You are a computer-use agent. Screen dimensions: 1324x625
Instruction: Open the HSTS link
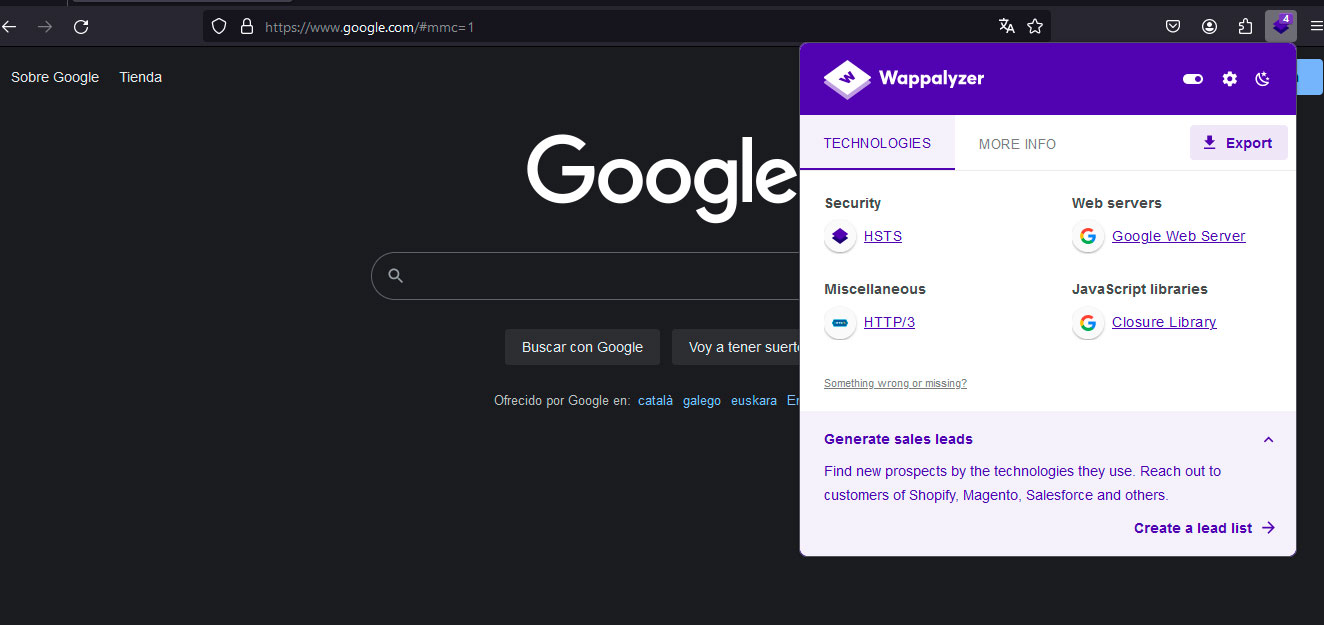point(883,237)
